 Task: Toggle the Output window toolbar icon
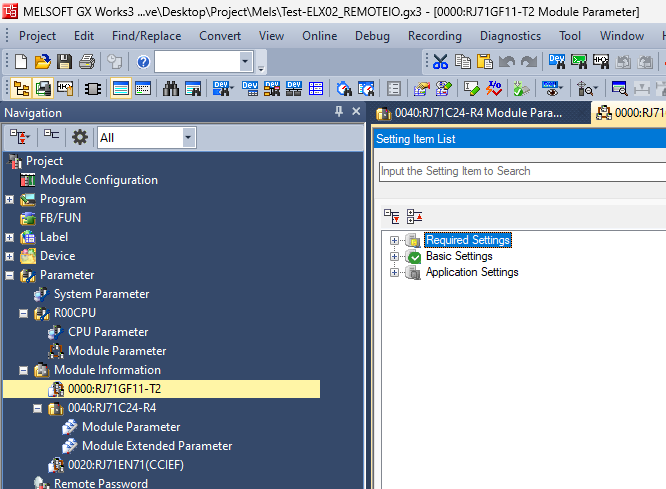[x=121, y=88]
